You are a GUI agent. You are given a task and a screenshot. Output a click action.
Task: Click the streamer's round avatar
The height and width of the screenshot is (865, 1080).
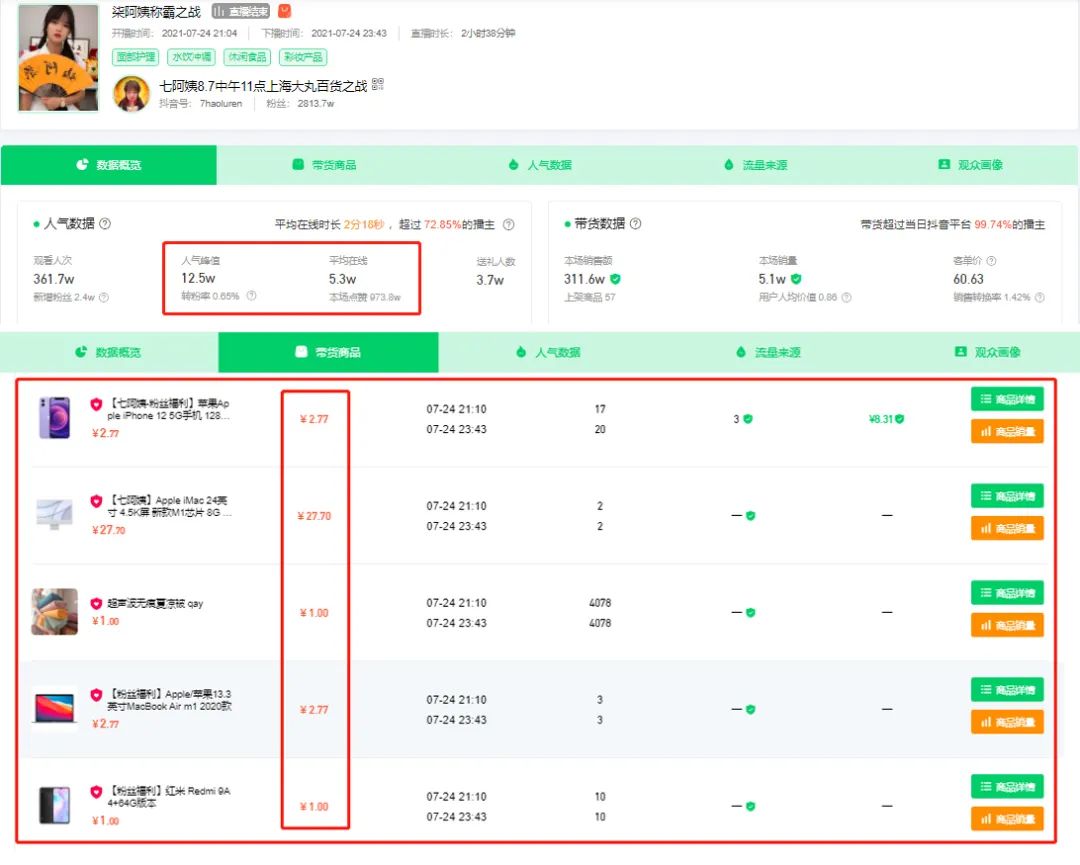[x=131, y=94]
